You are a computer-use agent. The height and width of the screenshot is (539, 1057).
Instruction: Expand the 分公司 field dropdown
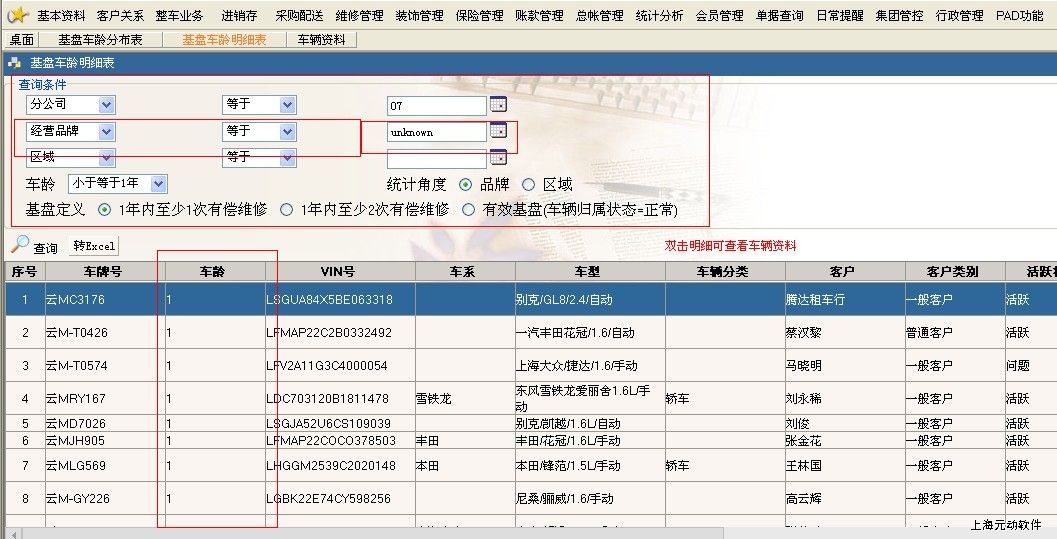106,105
